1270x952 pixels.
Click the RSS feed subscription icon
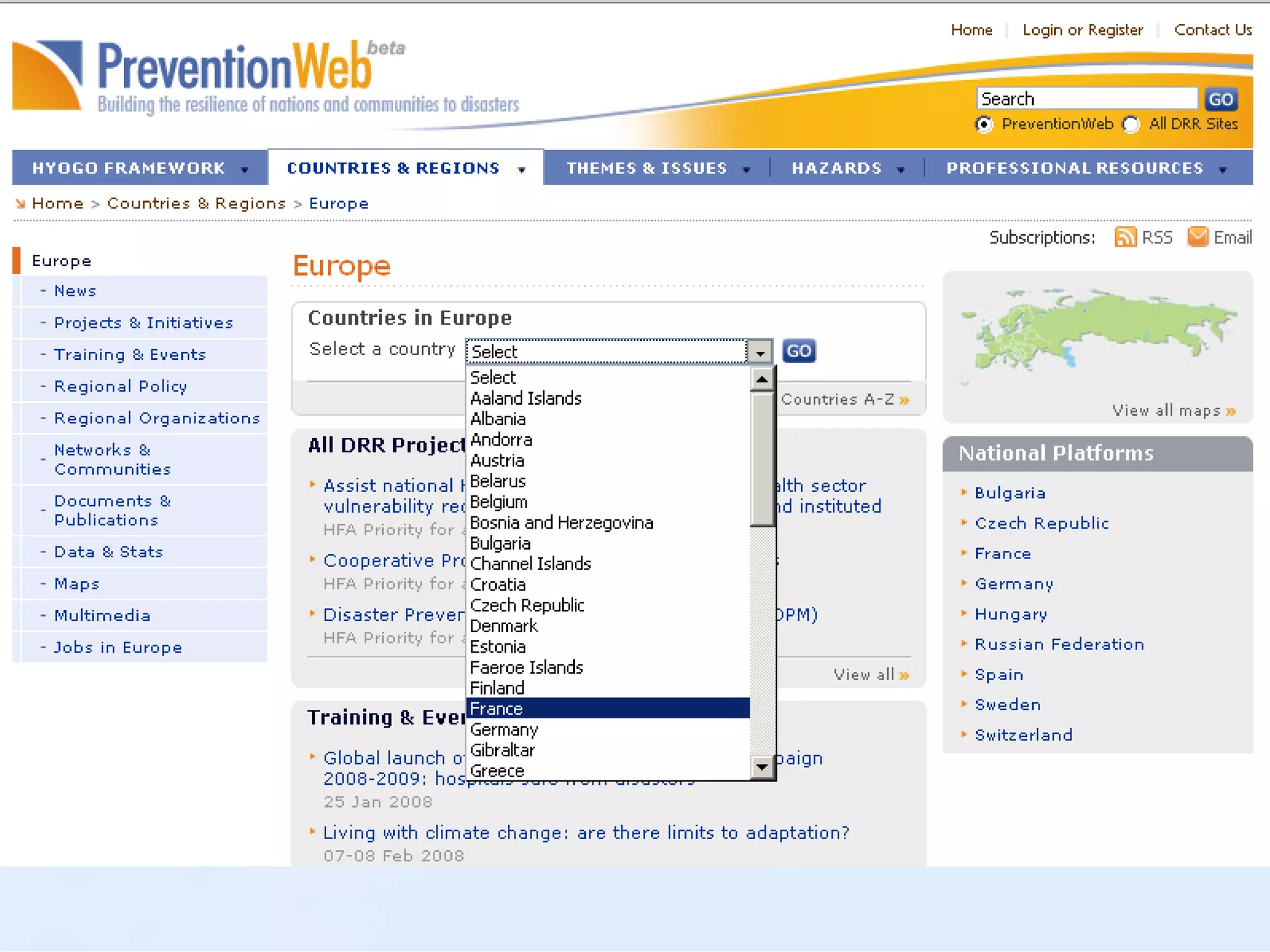1125,237
